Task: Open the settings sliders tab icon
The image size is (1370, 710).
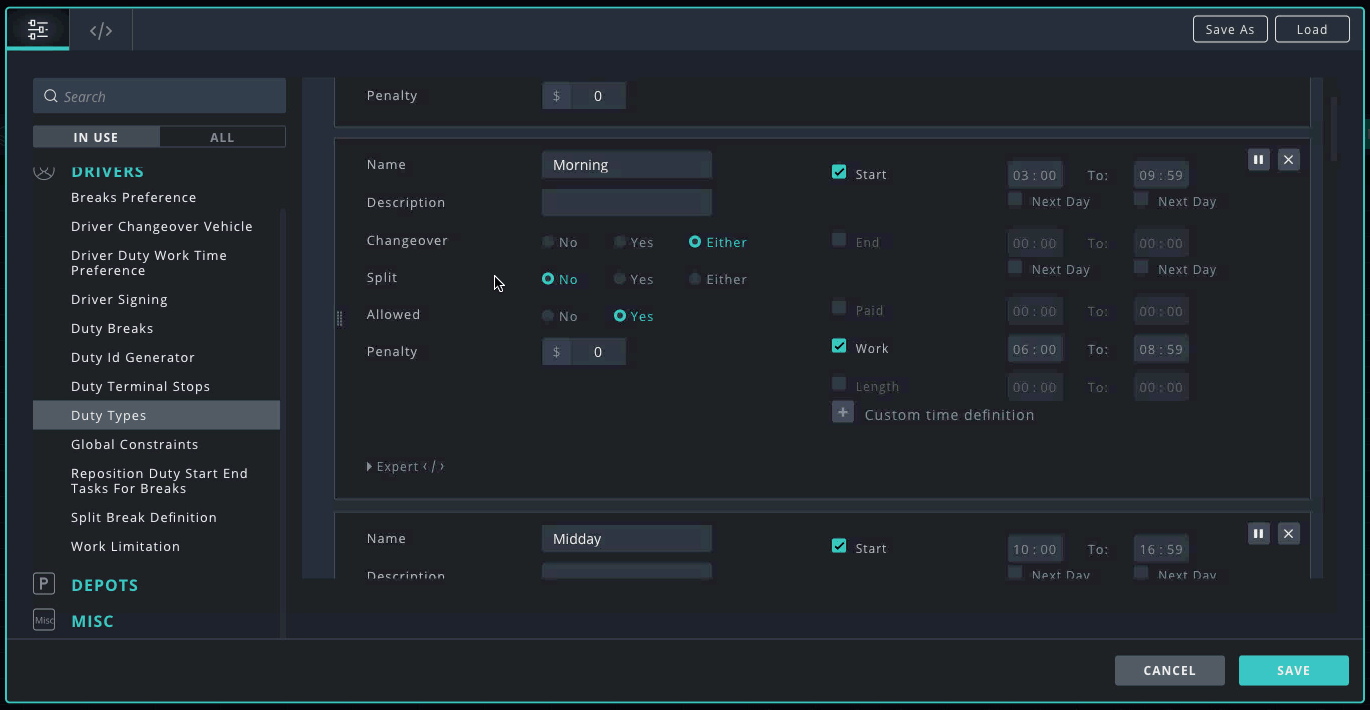Action: tap(38, 30)
